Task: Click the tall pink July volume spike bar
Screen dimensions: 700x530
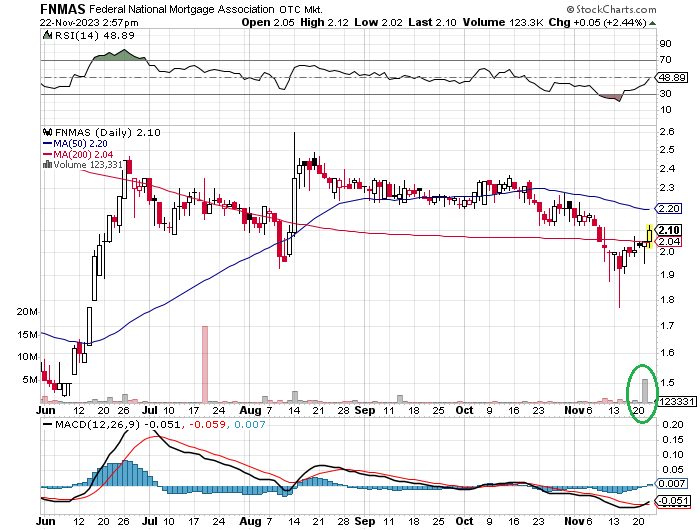Action: click(205, 364)
